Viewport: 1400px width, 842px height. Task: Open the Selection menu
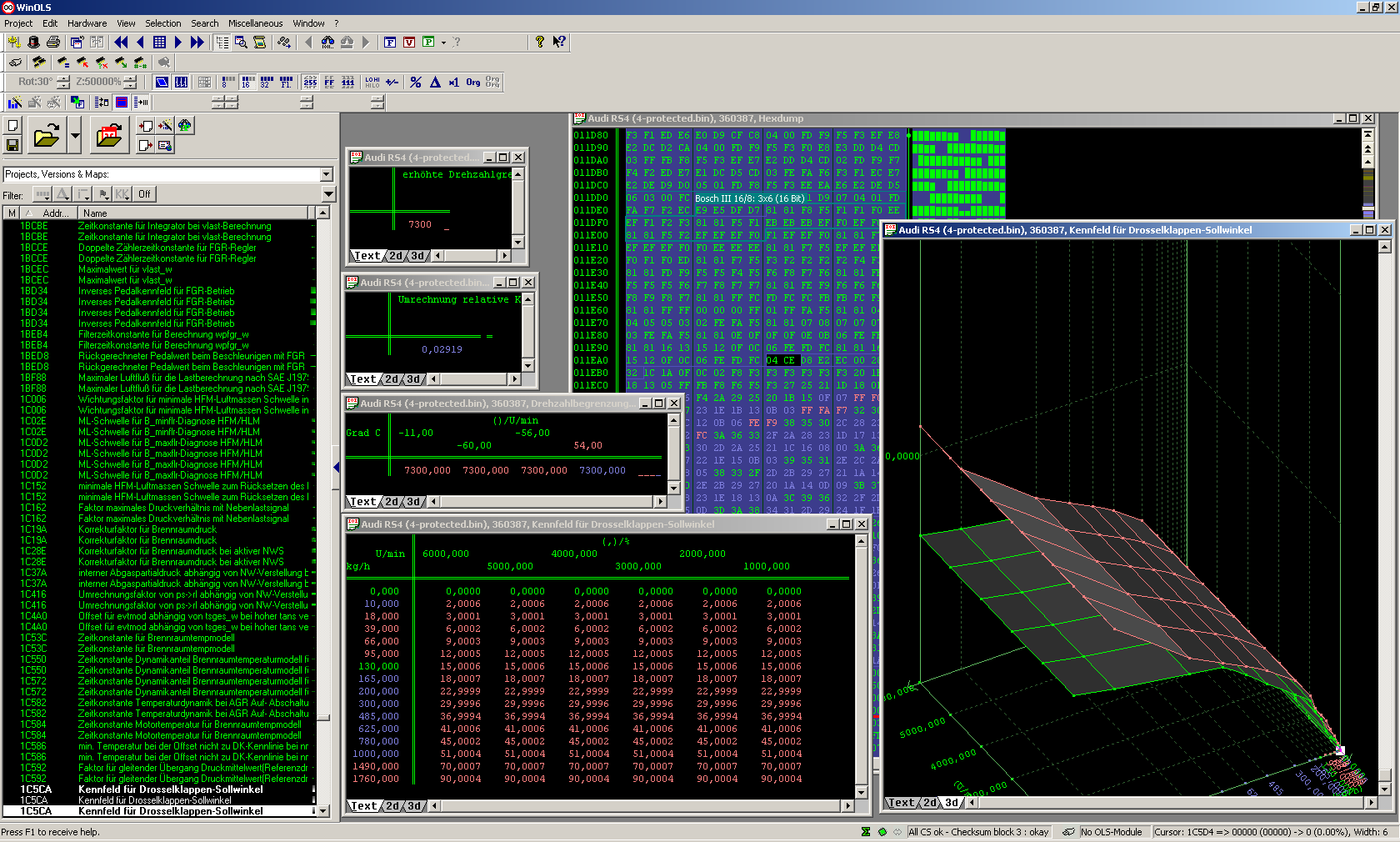pos(162,23)
